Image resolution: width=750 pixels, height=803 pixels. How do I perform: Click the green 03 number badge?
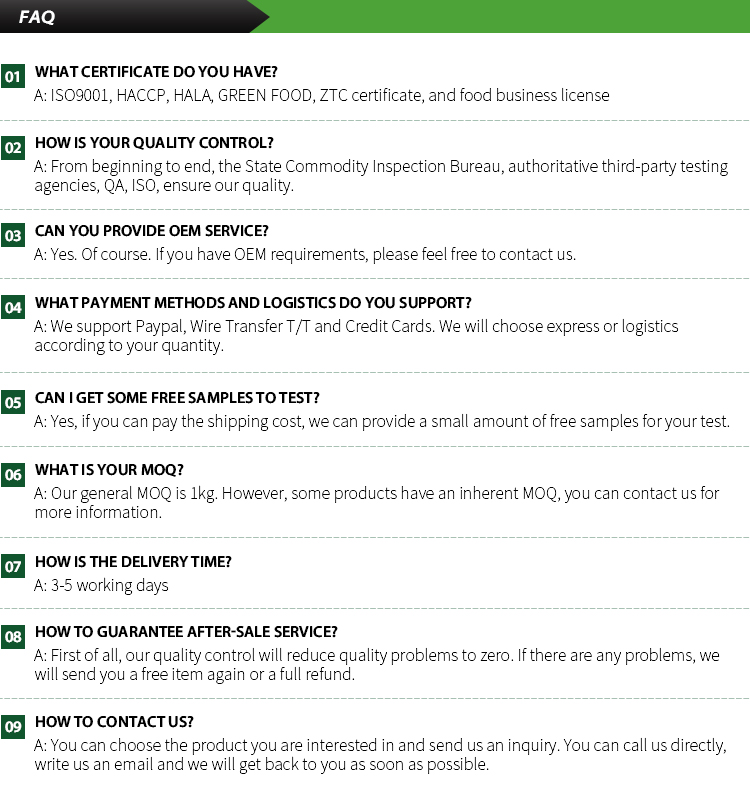(13, 236)
